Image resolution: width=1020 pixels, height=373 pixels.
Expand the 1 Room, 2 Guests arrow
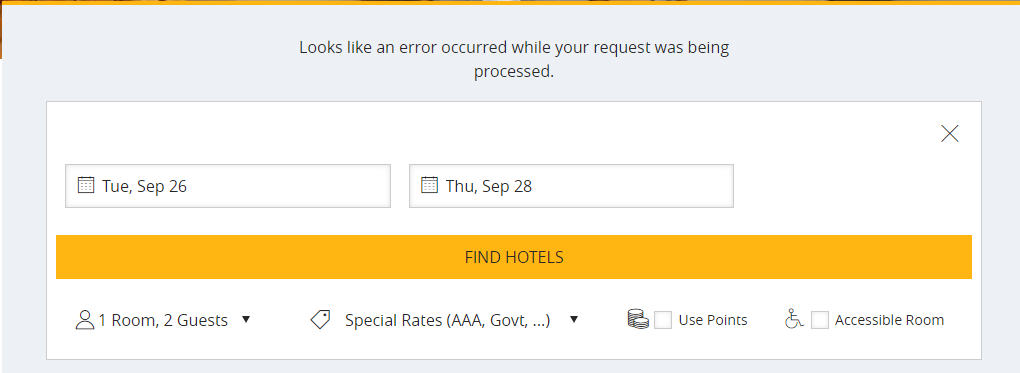(246, 320)
